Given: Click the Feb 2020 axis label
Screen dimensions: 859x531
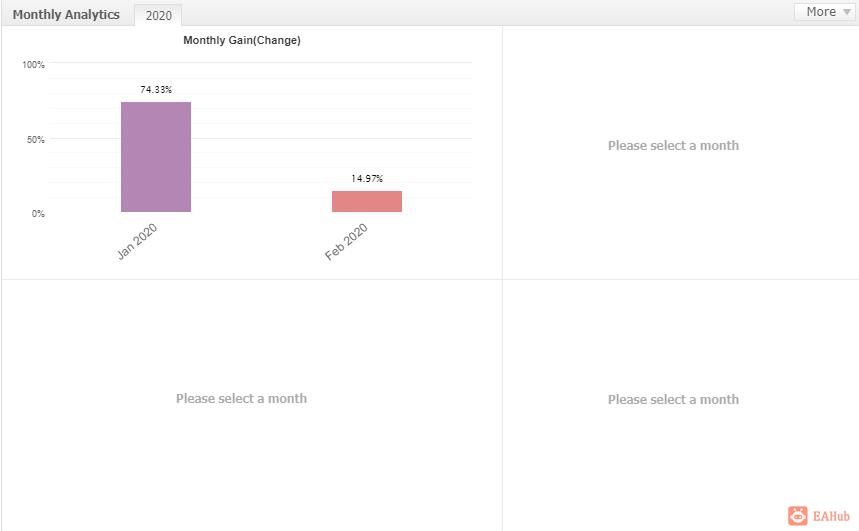Looking at the screenshot, I should (x=346, y=242).
